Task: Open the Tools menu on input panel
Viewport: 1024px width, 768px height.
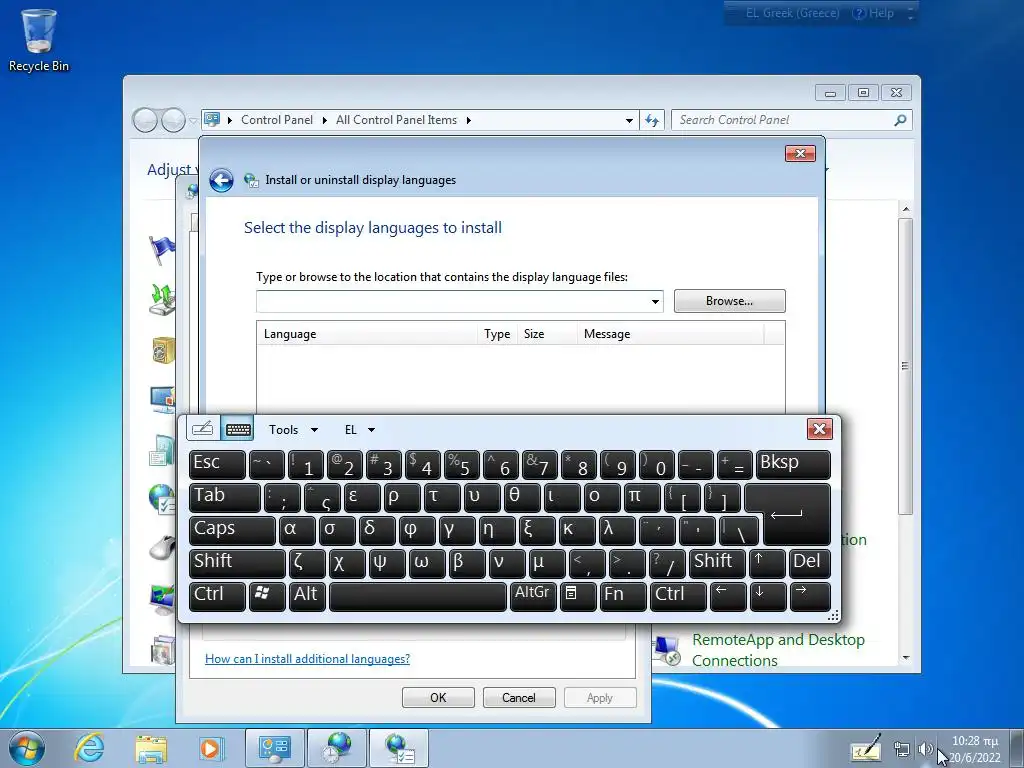Action: pos(293,430)
